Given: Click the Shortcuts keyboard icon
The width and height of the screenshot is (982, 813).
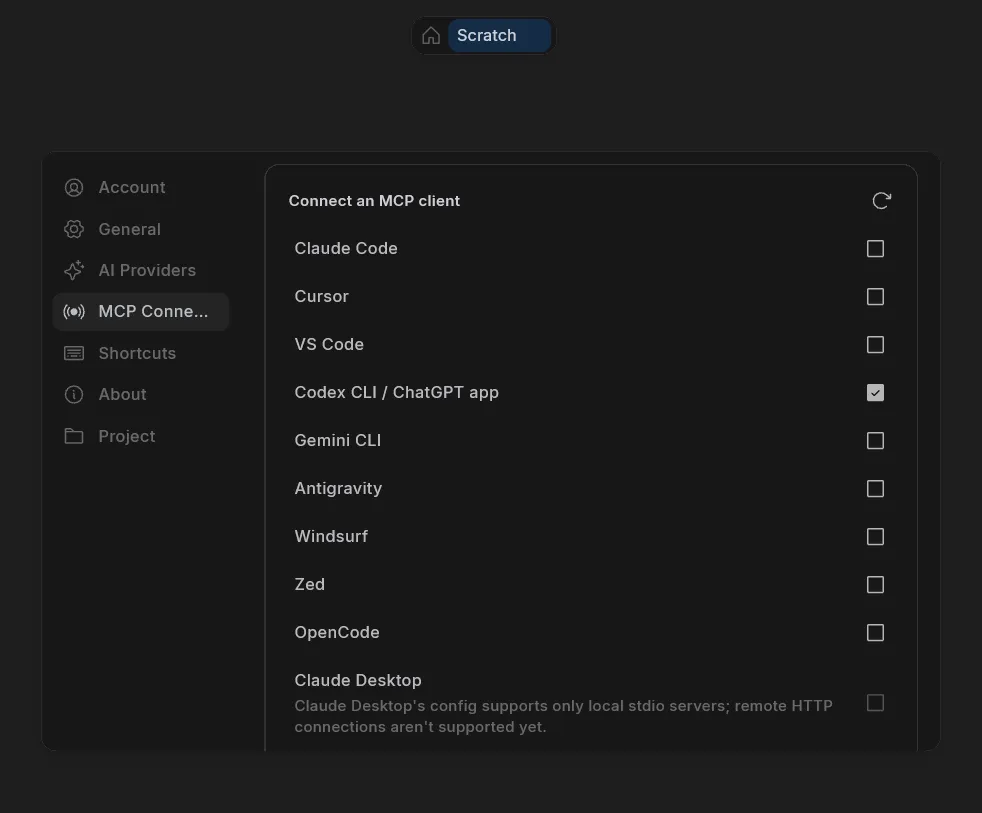Looking at the screenshot, I should click(x=74, y=353).
